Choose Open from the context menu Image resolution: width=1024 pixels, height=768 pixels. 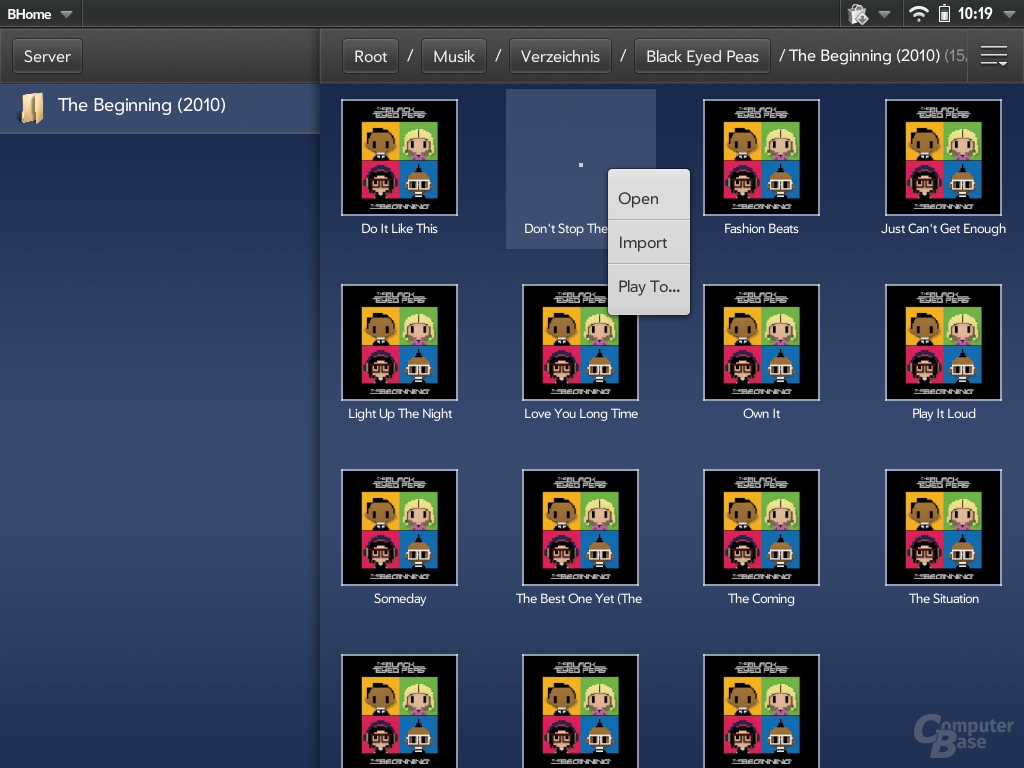tap(648, 198)
